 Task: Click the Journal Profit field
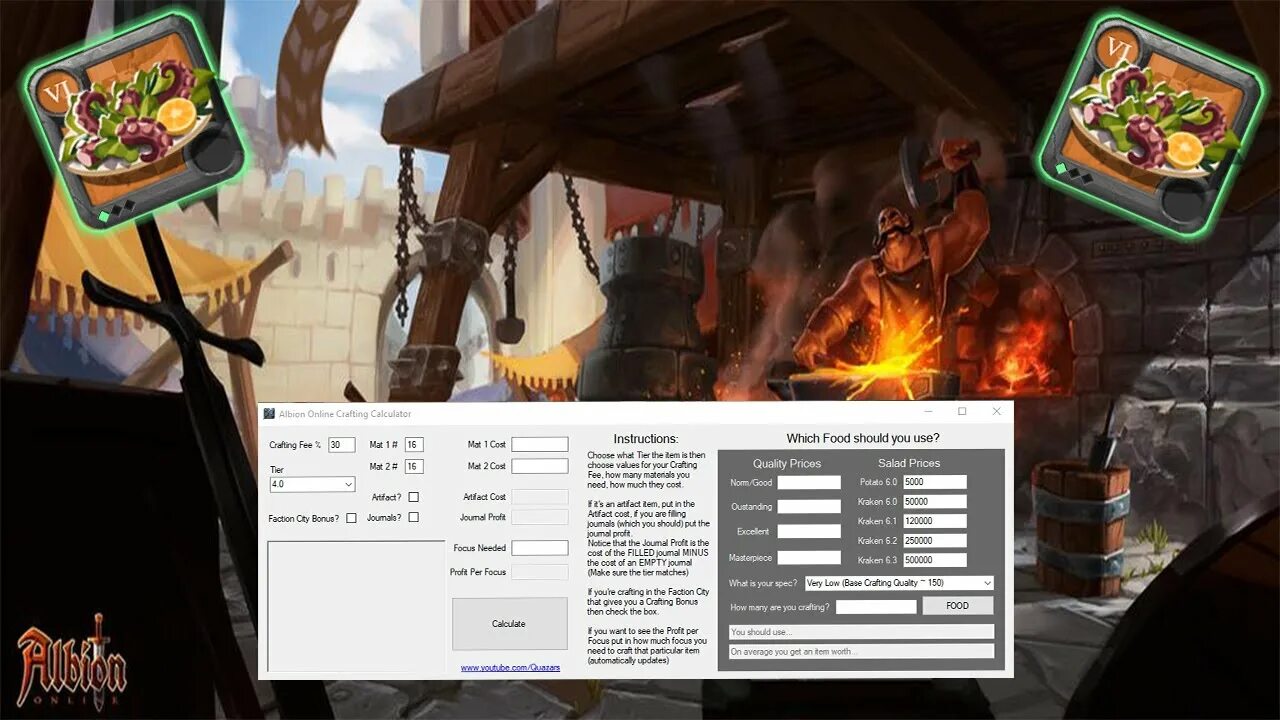tap(540, 517)
